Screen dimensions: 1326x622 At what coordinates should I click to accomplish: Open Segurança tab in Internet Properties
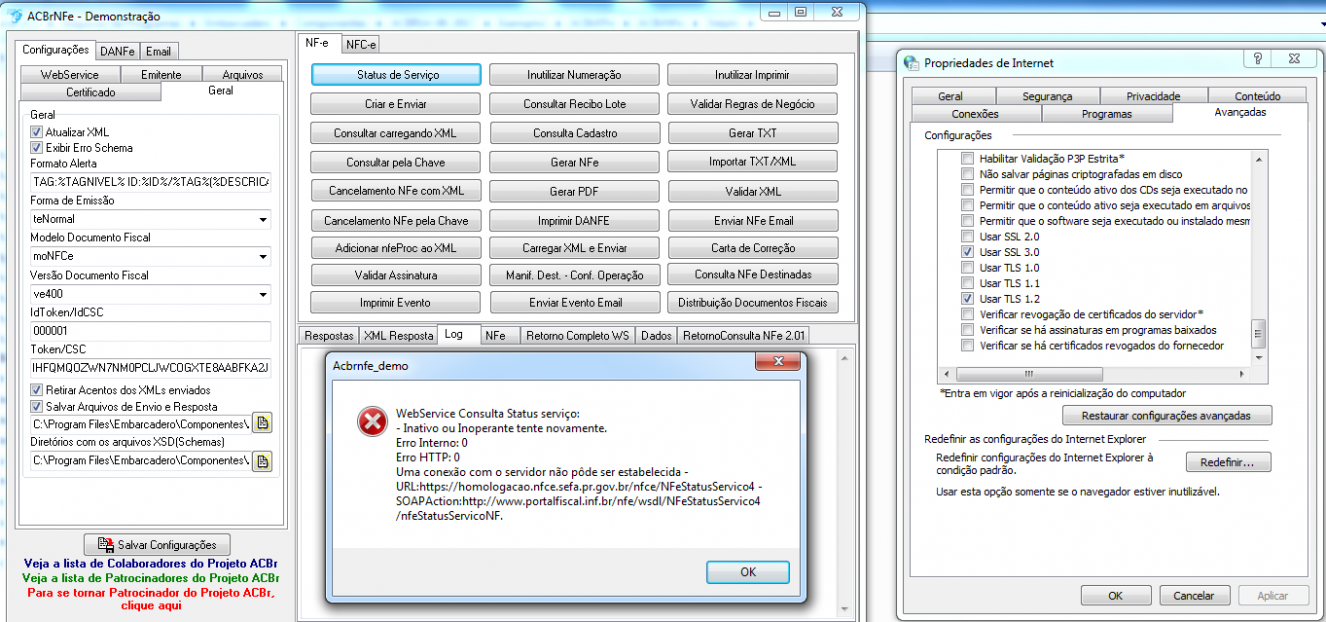(x=1047, y=96)
